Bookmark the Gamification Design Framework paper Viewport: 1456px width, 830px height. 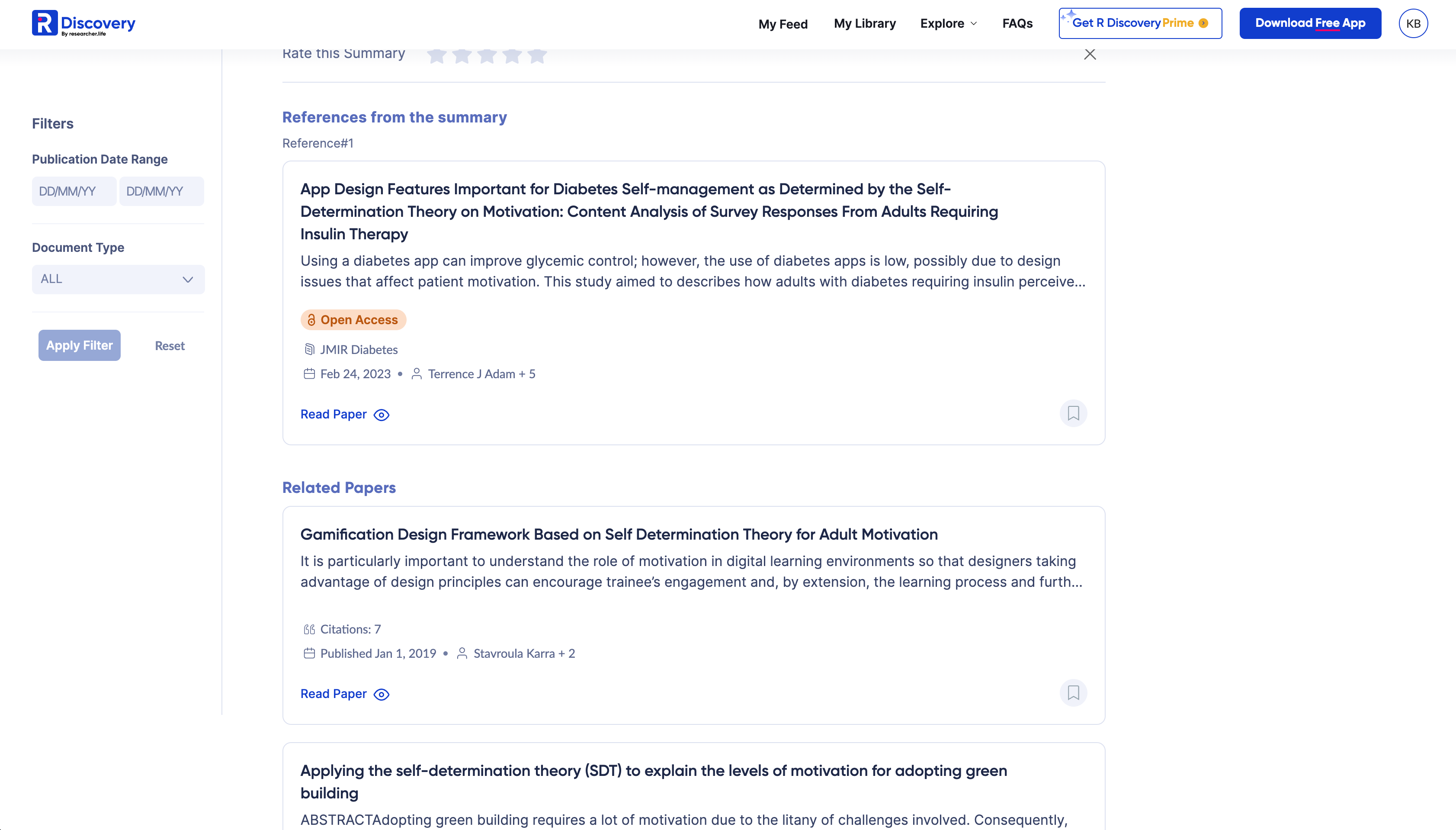tap(1073, 693)
